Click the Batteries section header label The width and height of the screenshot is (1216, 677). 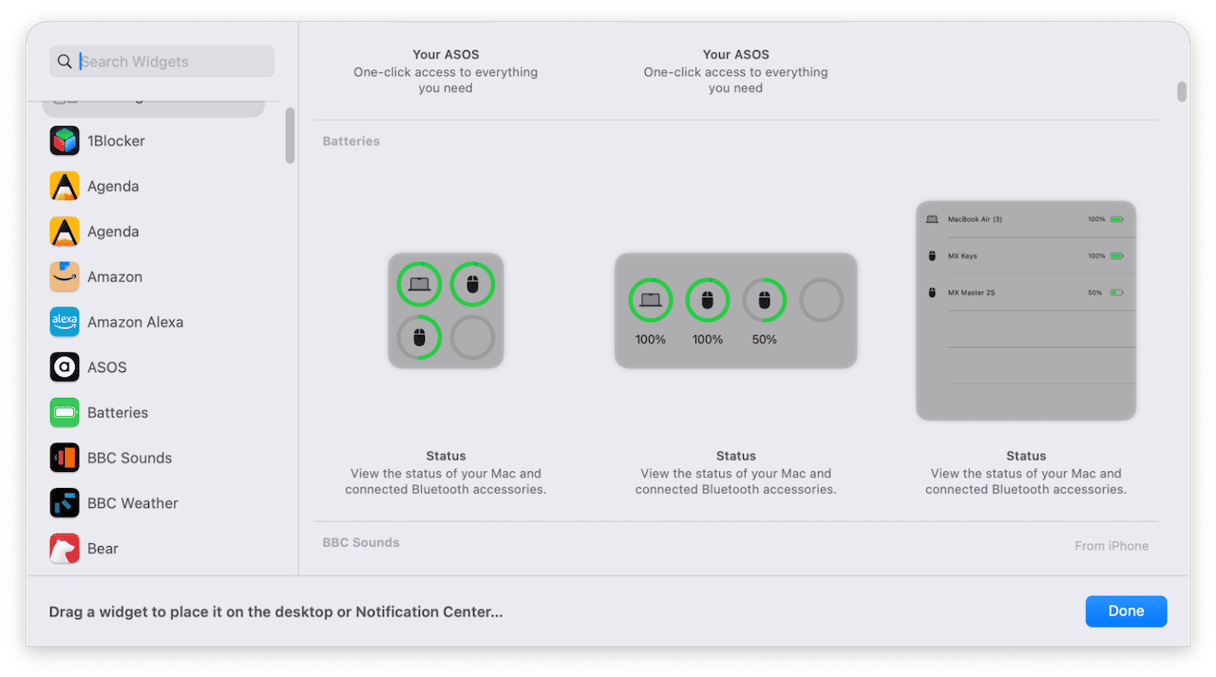pyautogui.click(x=351, y=142)
